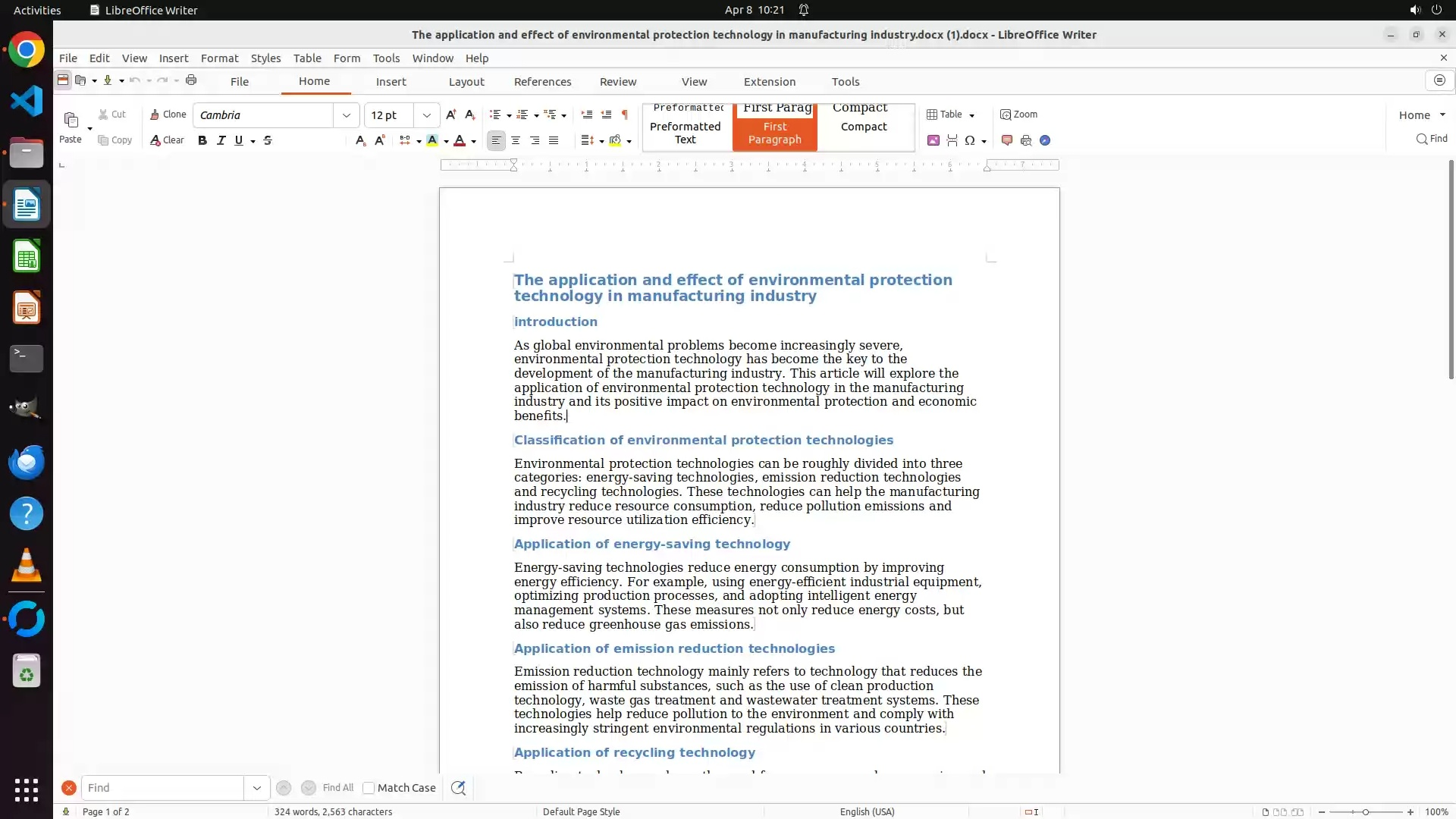Enable the Match Case checkbox
This screenshot has height=819, width=1456.
369,788
